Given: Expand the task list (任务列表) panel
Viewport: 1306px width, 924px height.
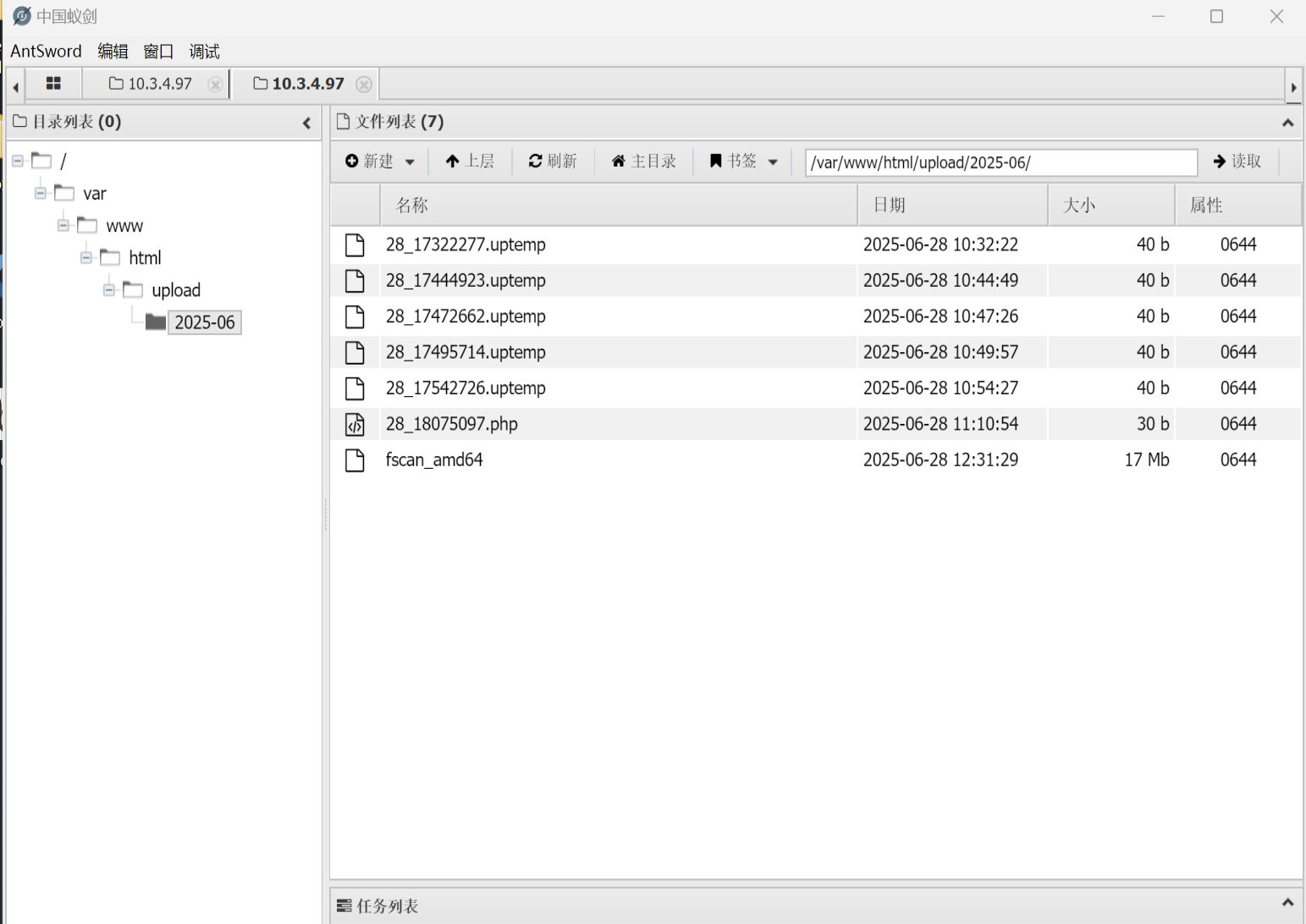Looking at the screenshot, I should pos(1287,903).
